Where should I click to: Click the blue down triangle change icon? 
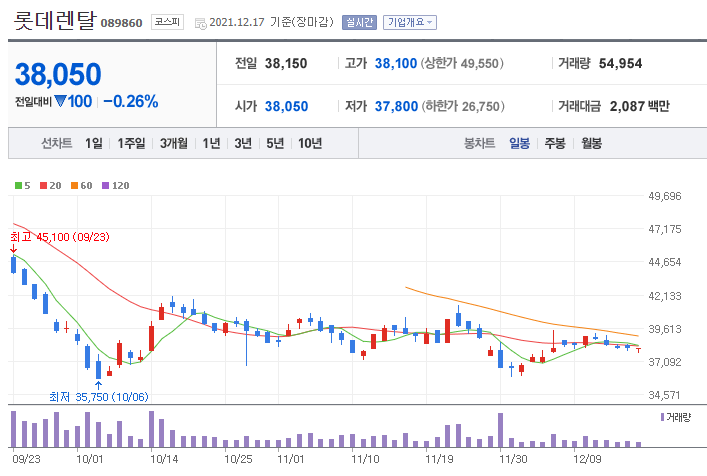(x=60, y=101)
